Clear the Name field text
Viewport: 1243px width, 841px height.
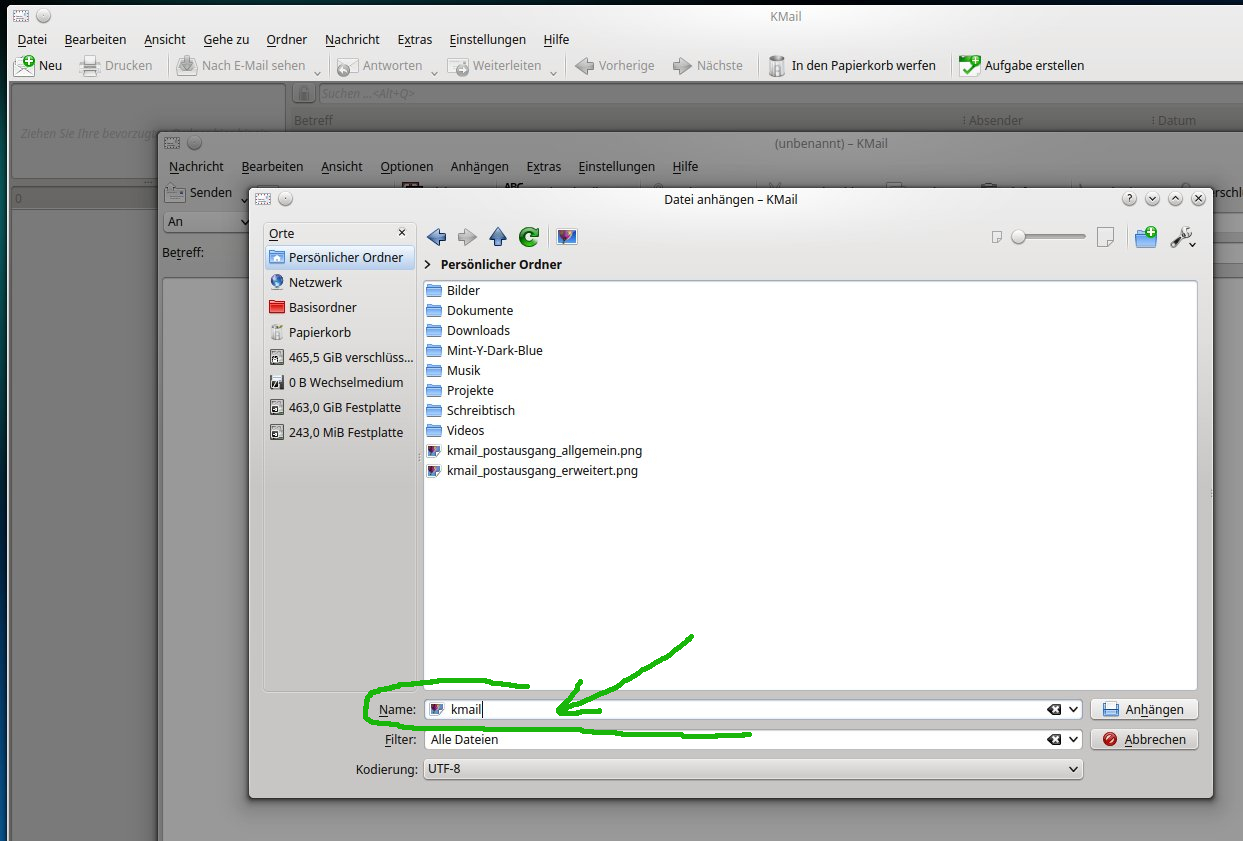pyautogui.click(x=1053, y=709)
